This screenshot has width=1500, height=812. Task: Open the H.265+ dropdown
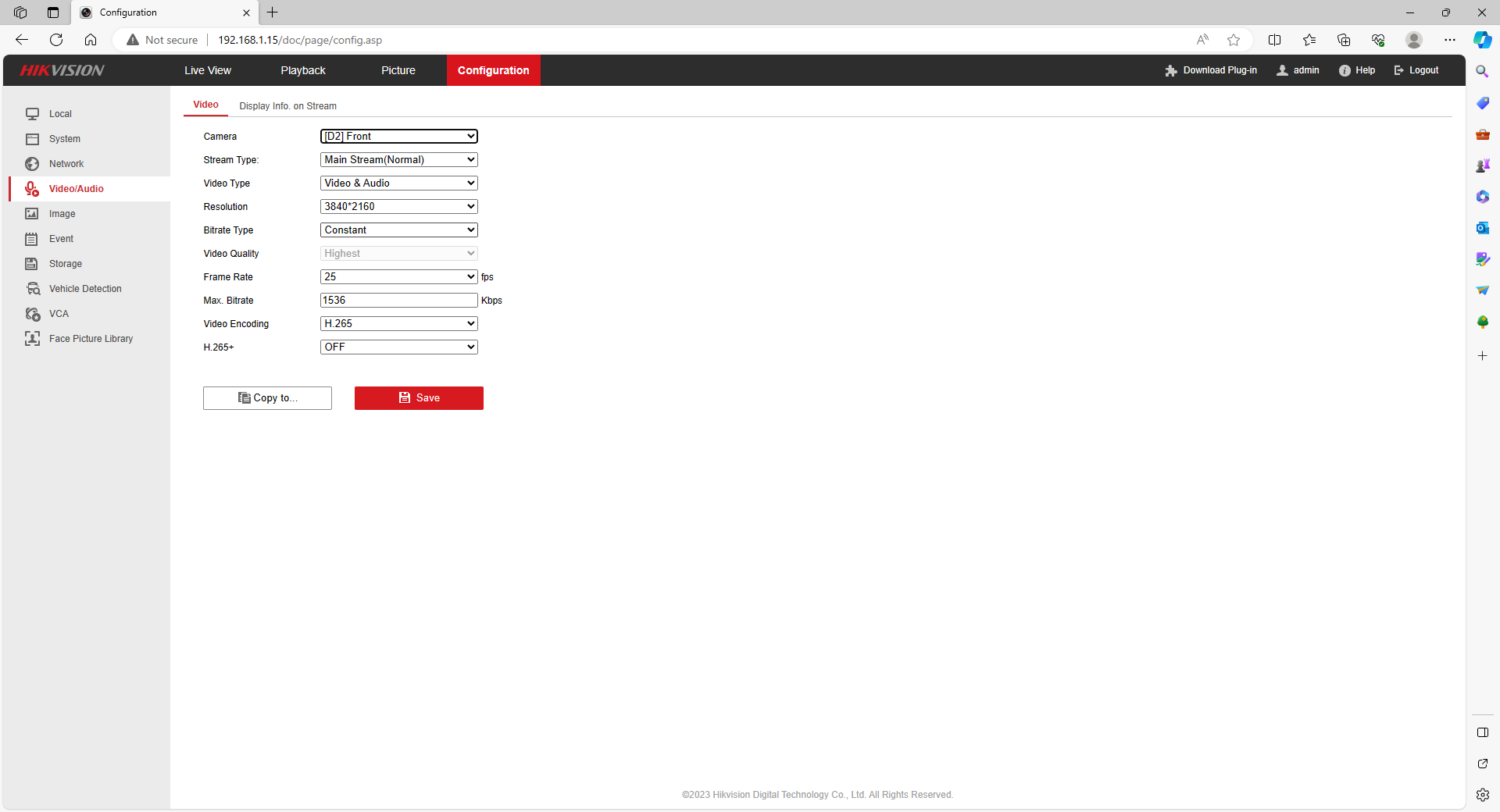pos(398,347)
